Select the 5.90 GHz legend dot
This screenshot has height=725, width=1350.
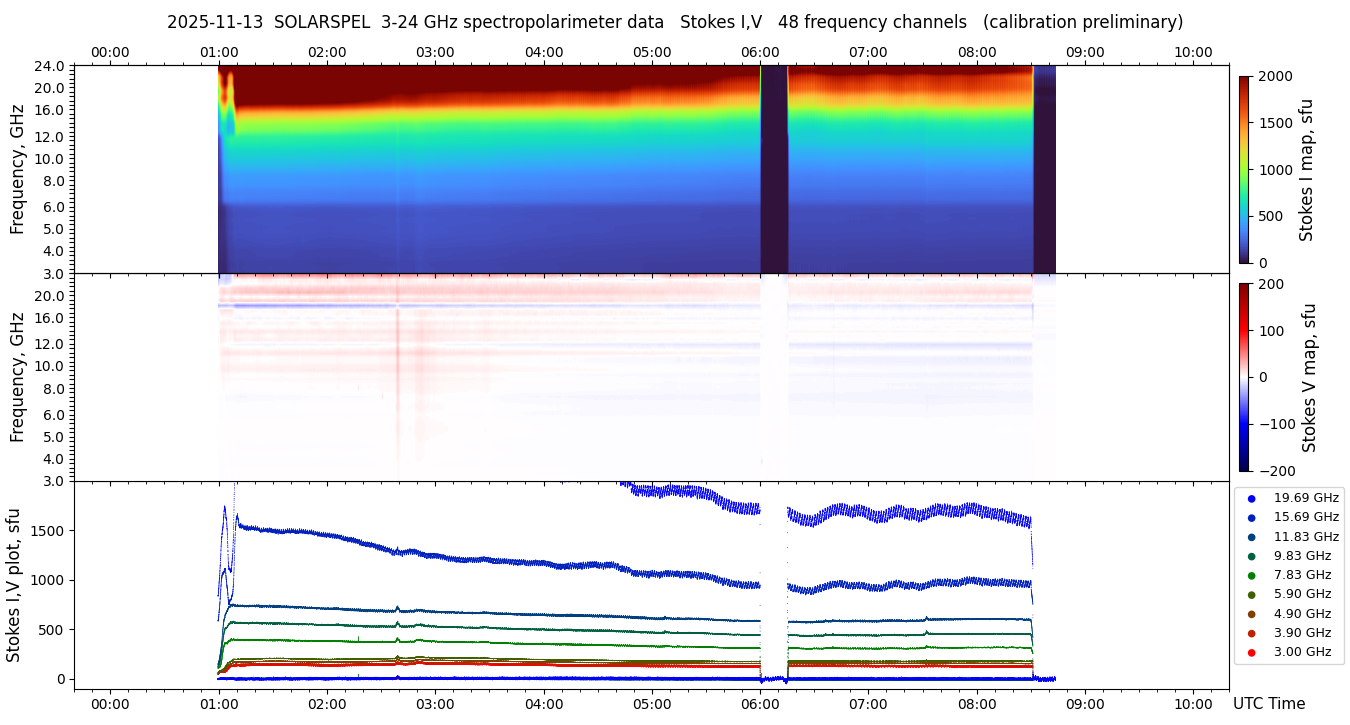(1251, 595)
